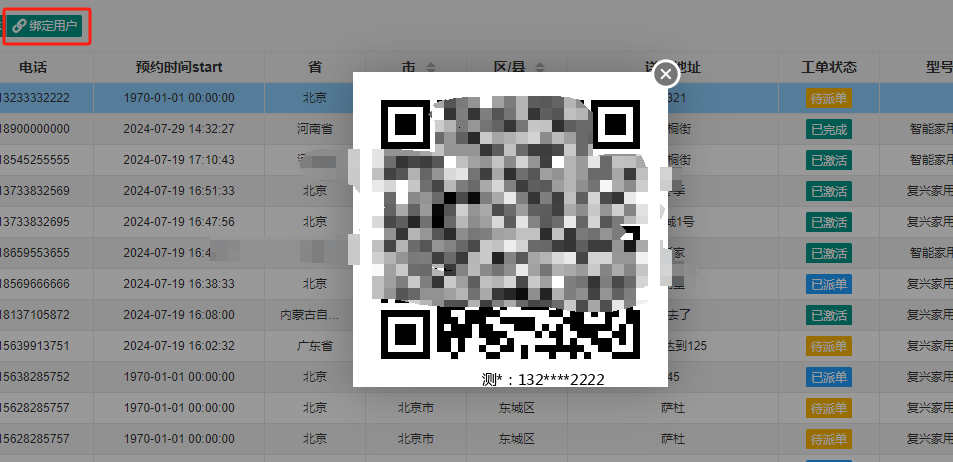
Task: Click the 预约时间start column header
Action: 179,67
